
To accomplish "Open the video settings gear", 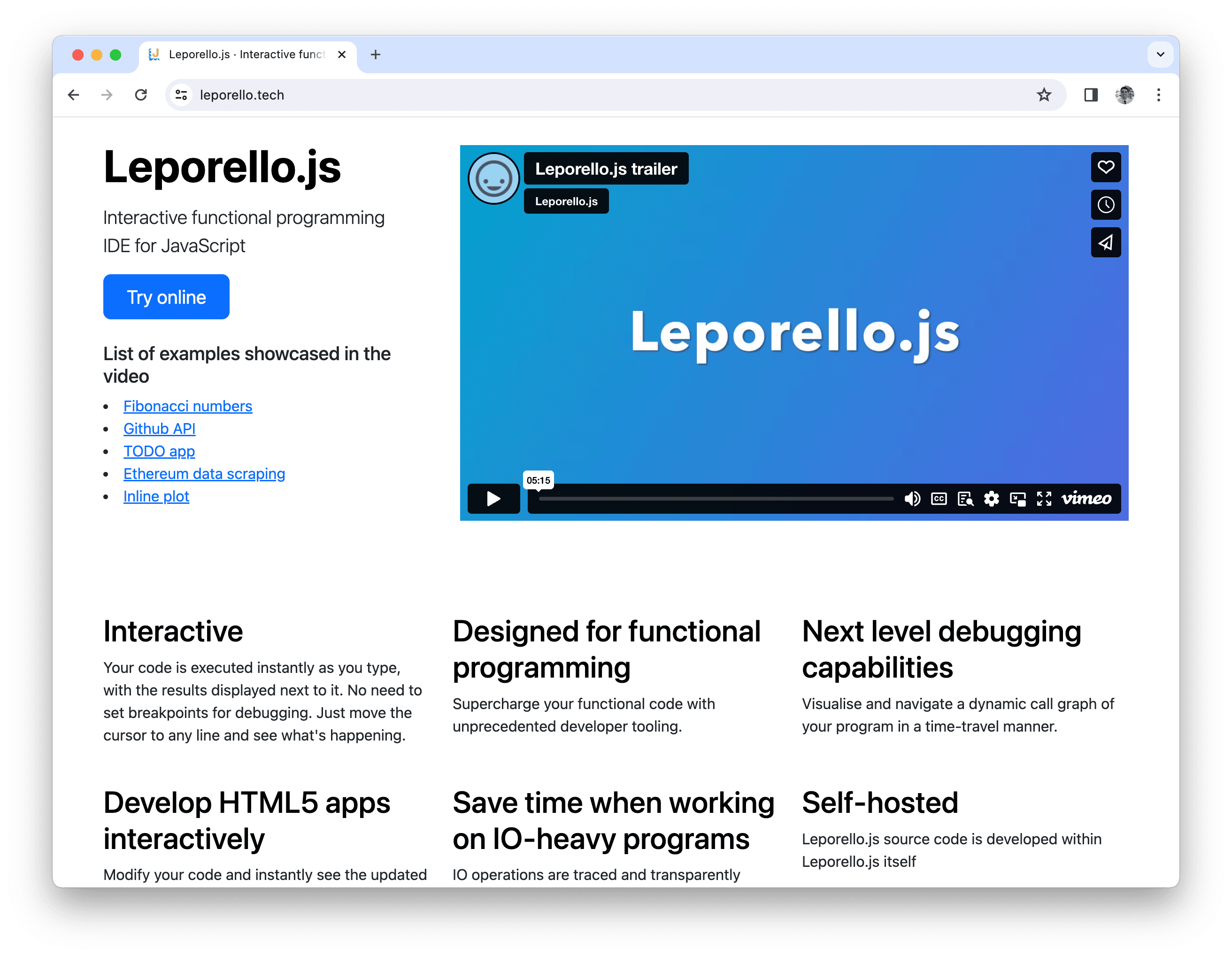I will [991, 499].
